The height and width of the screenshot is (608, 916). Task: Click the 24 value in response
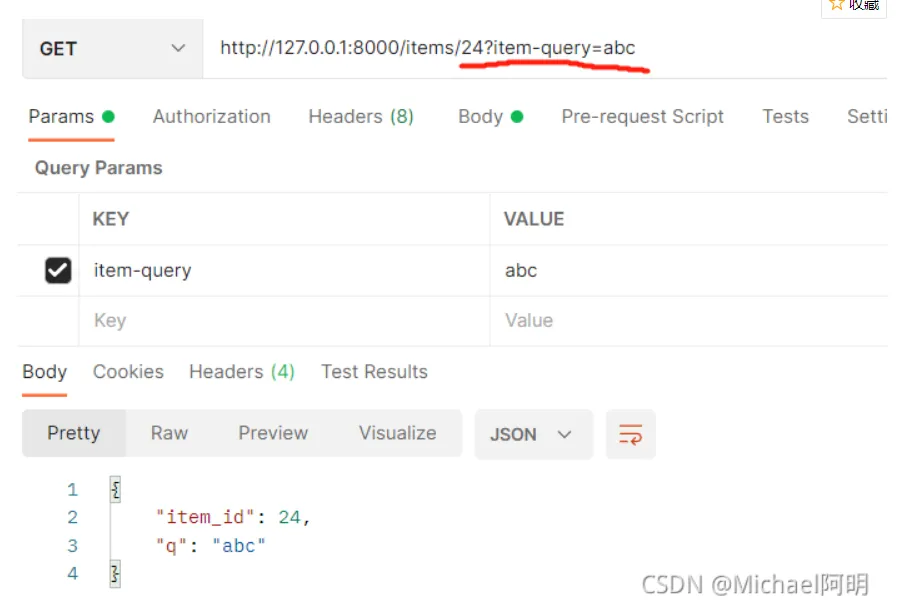coord(289,517)
